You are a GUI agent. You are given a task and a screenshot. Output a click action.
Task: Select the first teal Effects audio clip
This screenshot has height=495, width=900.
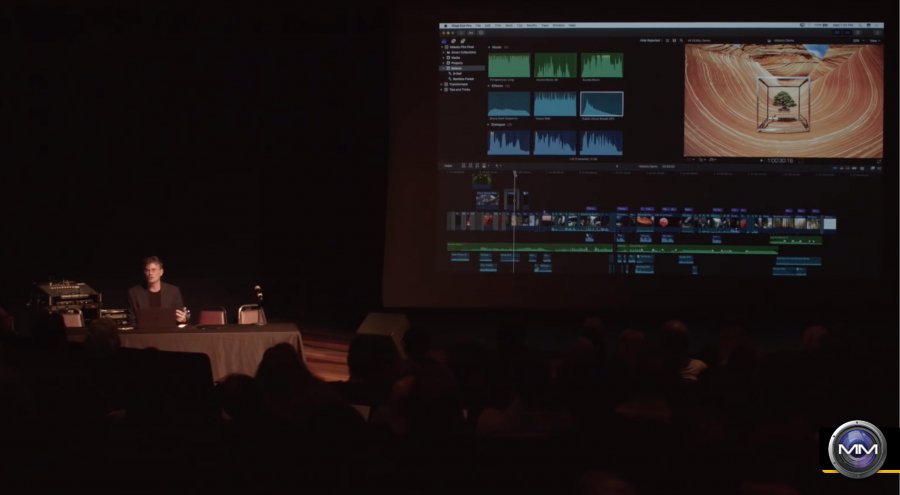coord(509,104)
